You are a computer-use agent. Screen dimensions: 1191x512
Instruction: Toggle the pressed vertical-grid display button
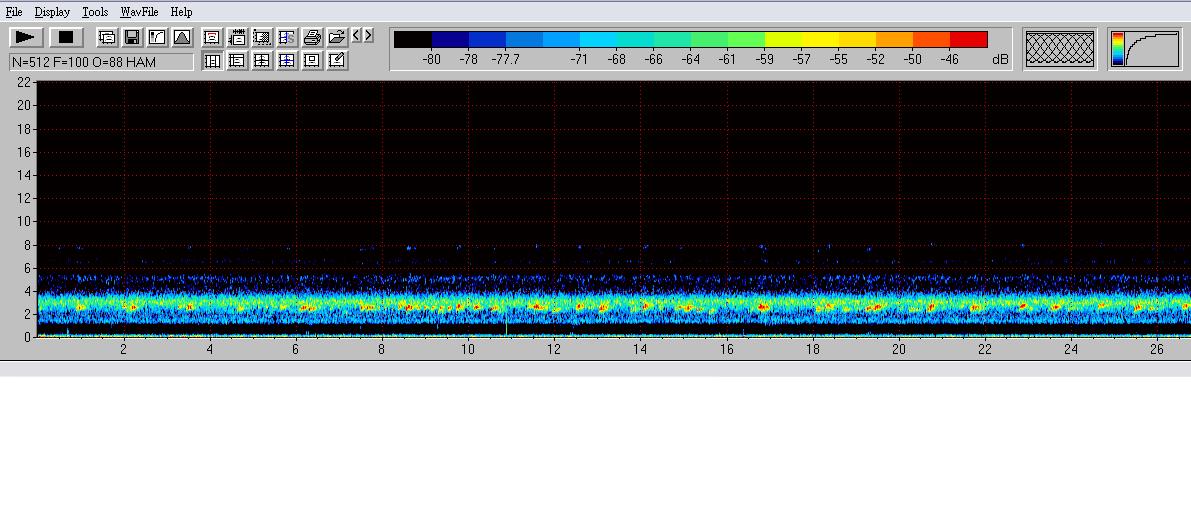(x=212, y=60)
